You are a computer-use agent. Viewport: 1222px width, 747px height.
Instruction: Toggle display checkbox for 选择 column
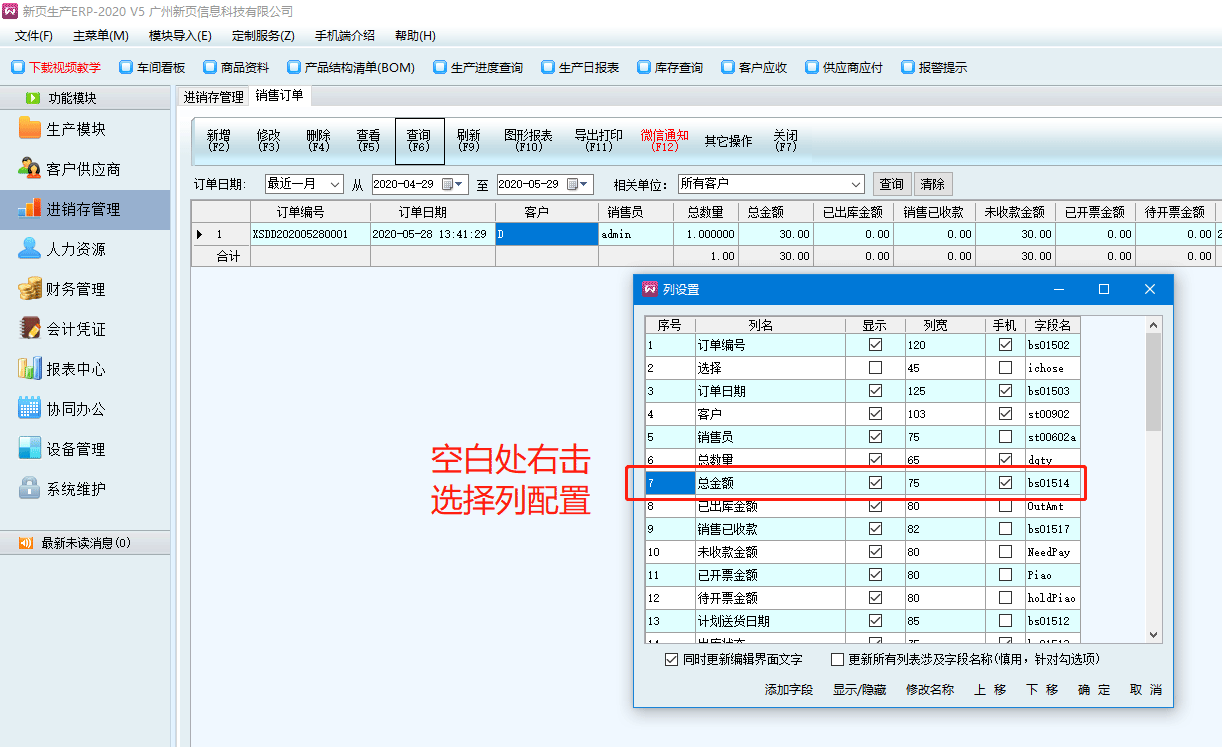pos(875,368)
